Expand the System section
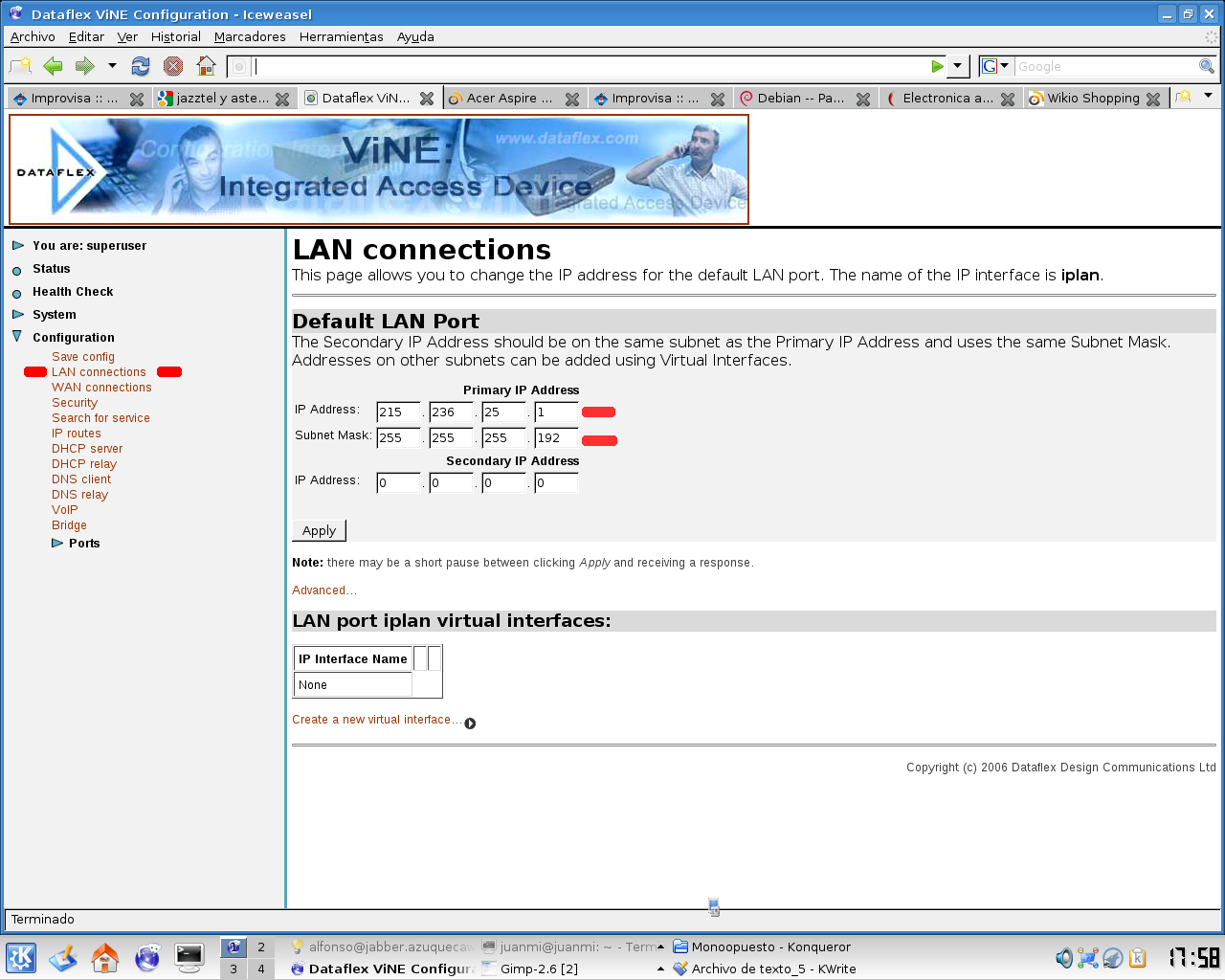 coord(18,315)
